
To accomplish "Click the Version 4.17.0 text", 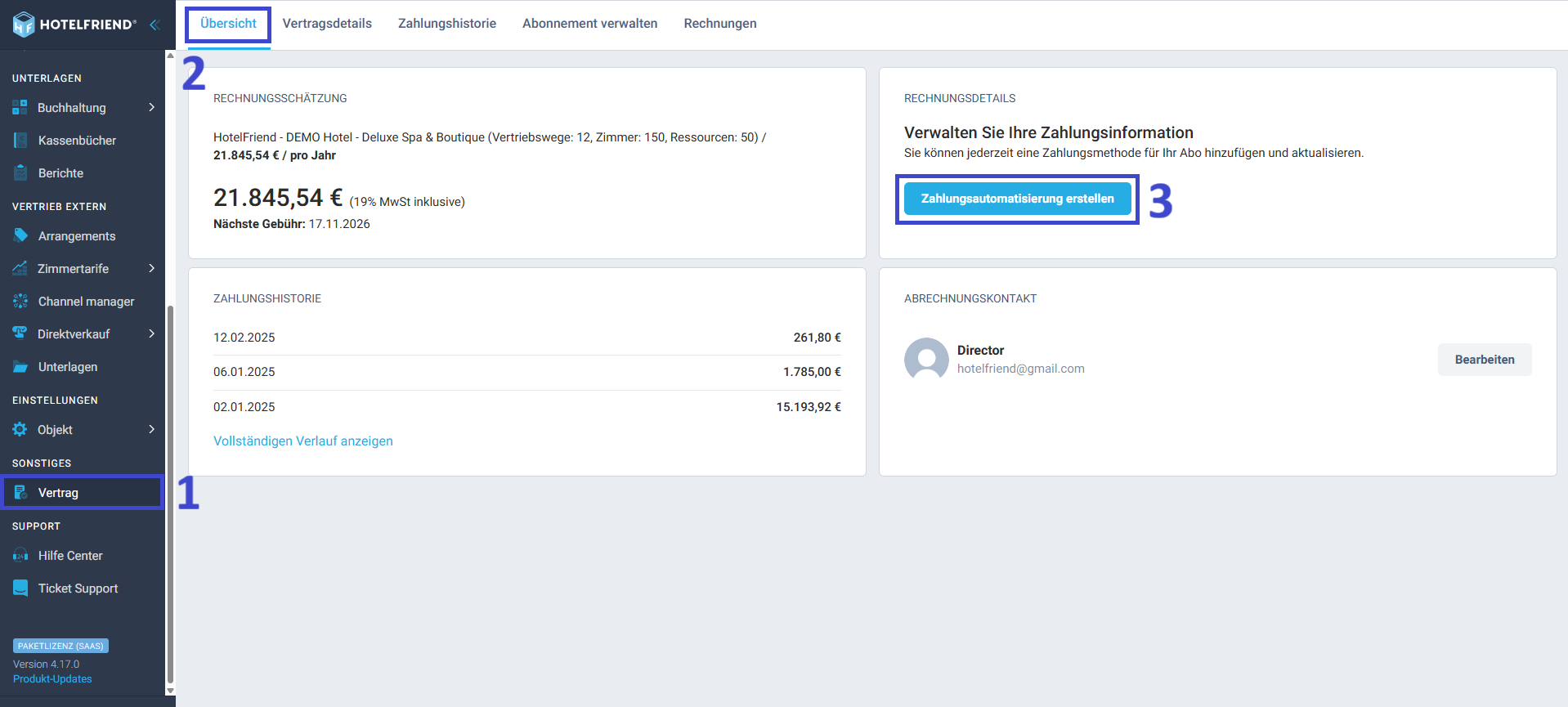I will [46, 664].
